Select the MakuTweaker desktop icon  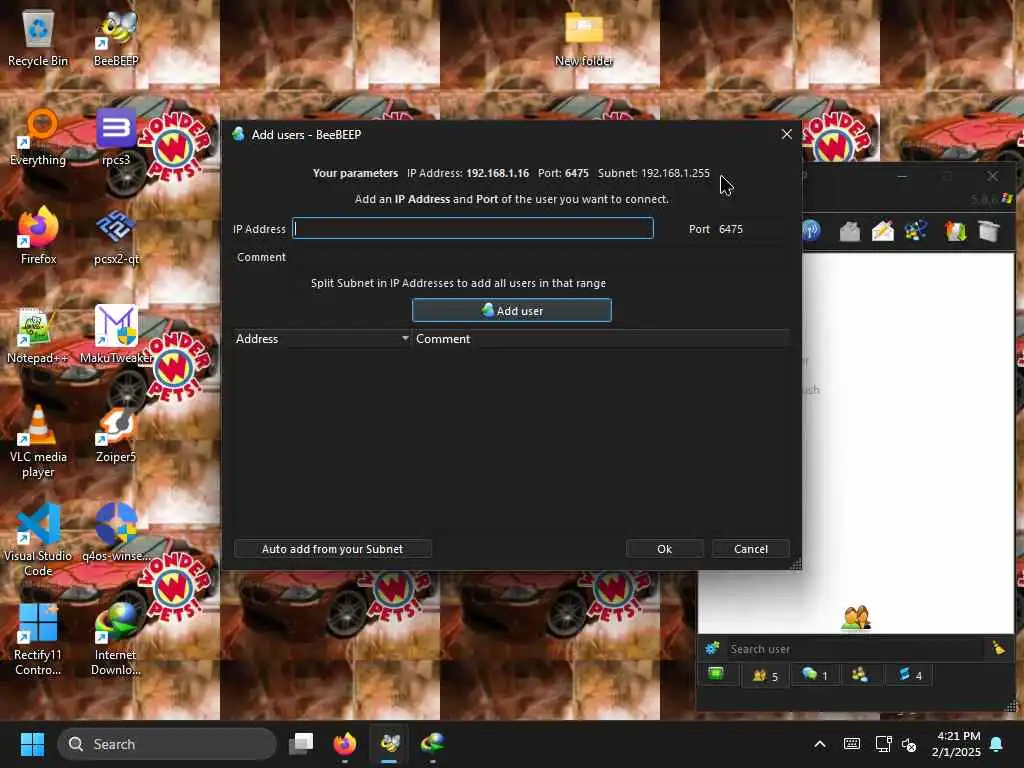[x=116, y=336]
